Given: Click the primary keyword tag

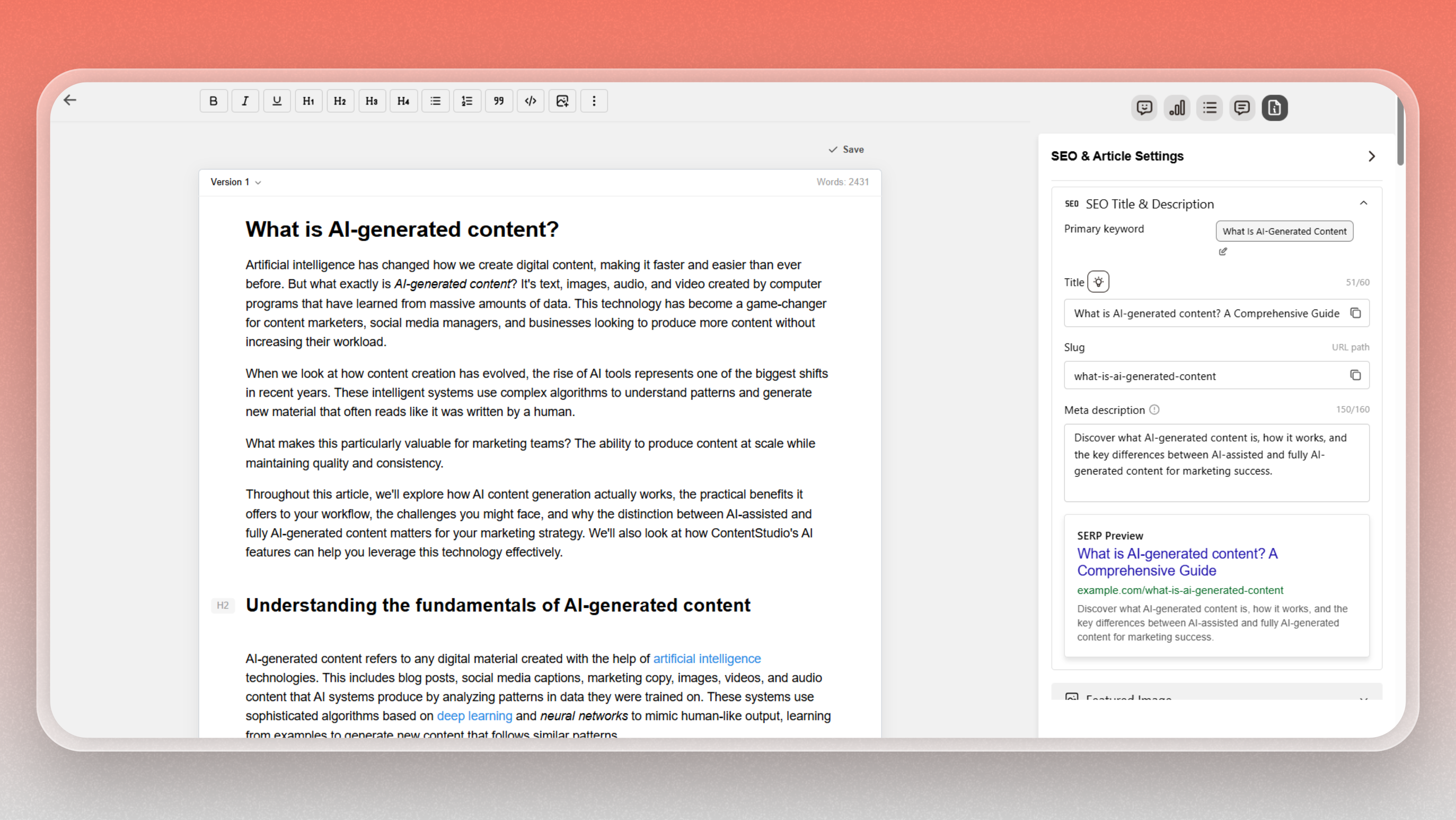Looking at the screenshot, I should pyautogui.click(x=1284, y=231).
